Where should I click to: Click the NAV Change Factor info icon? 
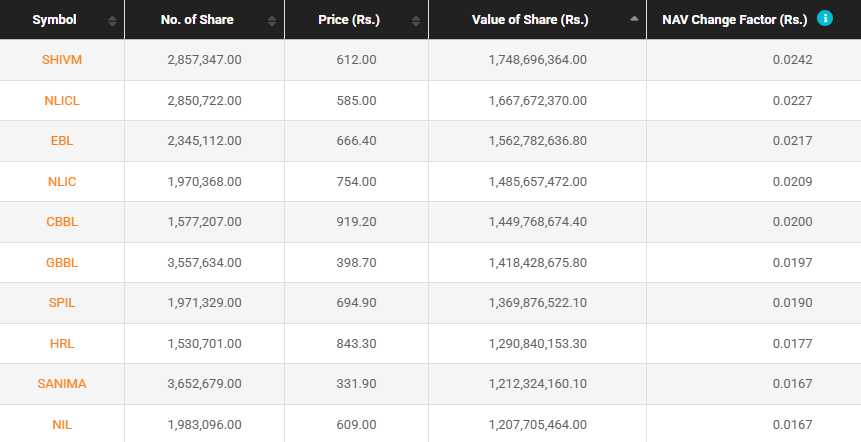[825, 18]
